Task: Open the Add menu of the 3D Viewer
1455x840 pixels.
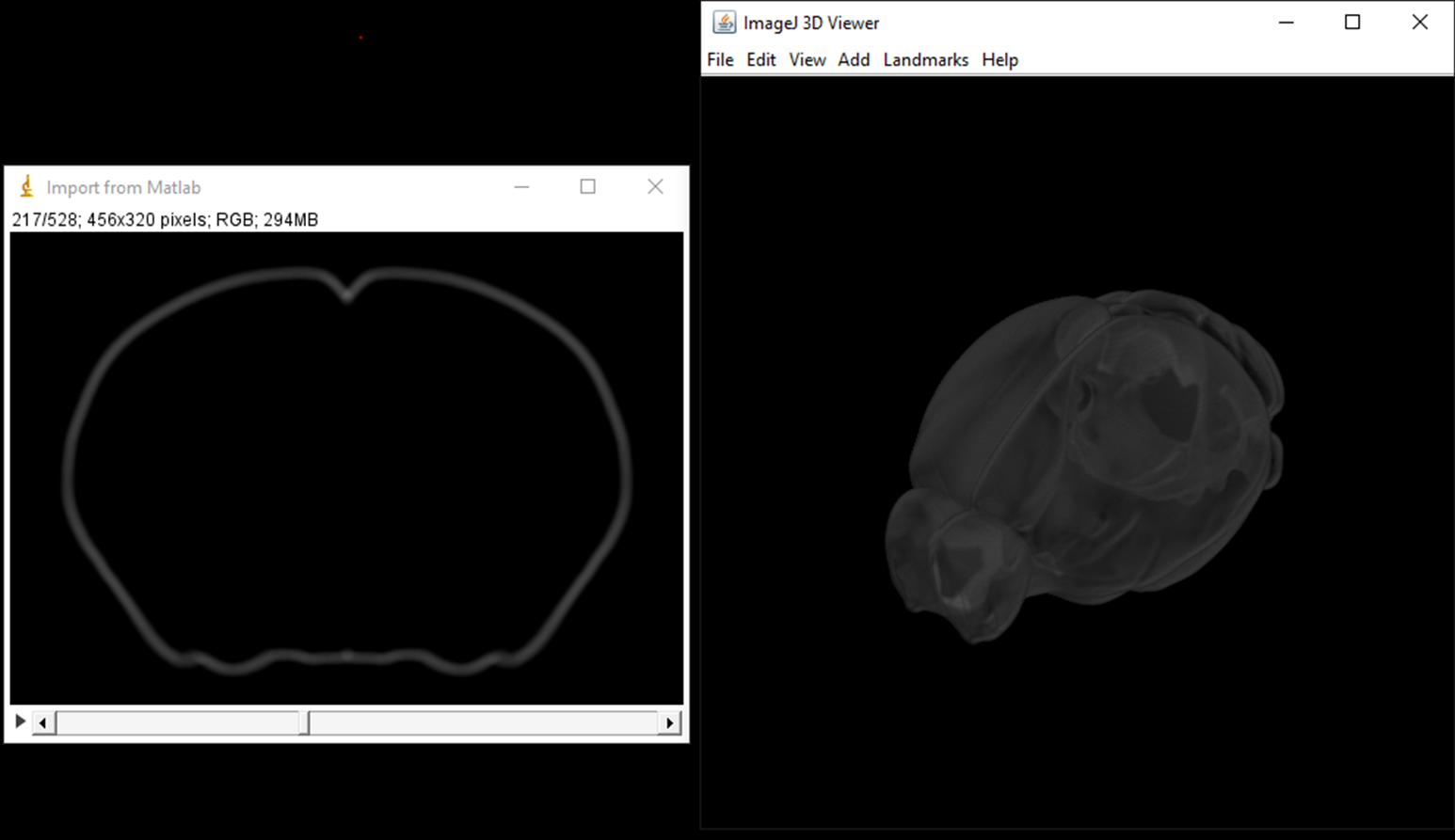Action: 853,59
